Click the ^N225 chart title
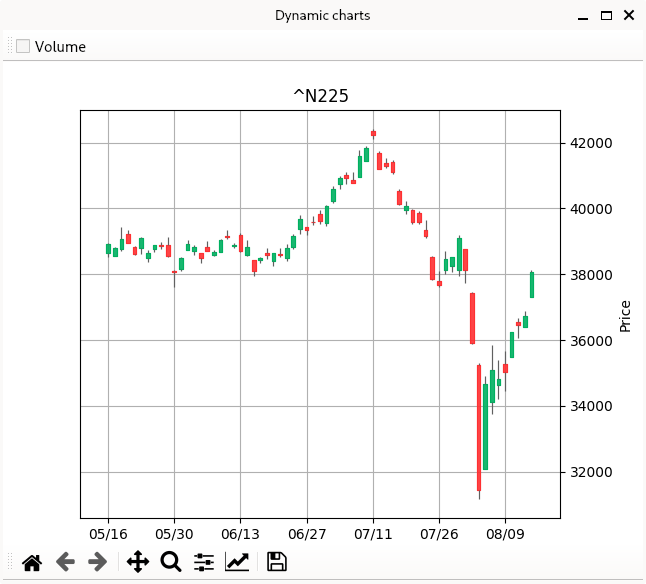Image resolution: width=646 pixels, height=584 pixels. [321, 96]
